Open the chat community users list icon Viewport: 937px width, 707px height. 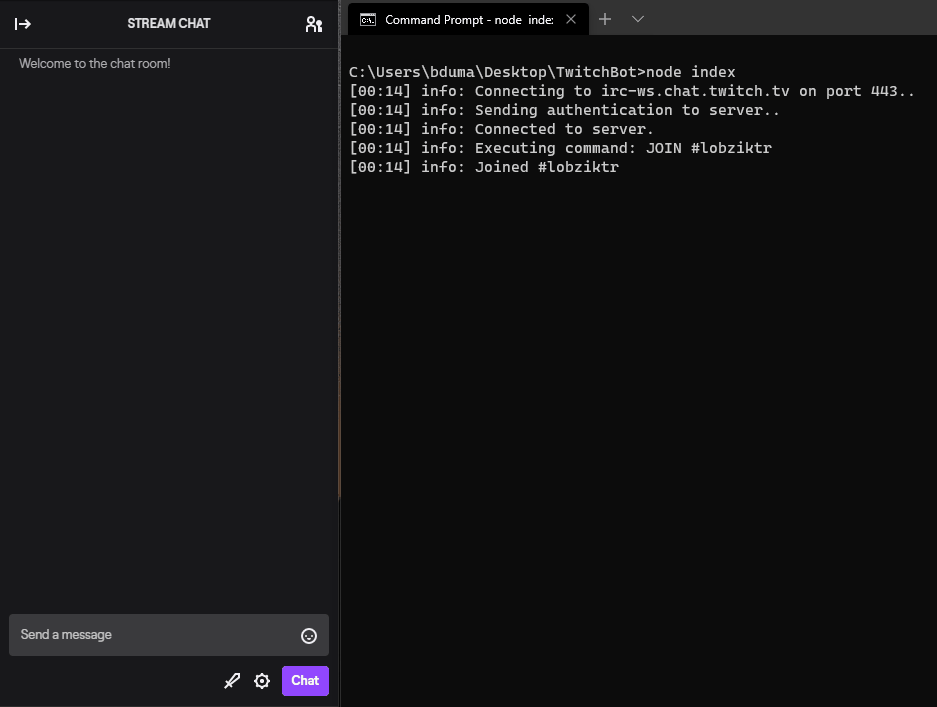(314, 24)
